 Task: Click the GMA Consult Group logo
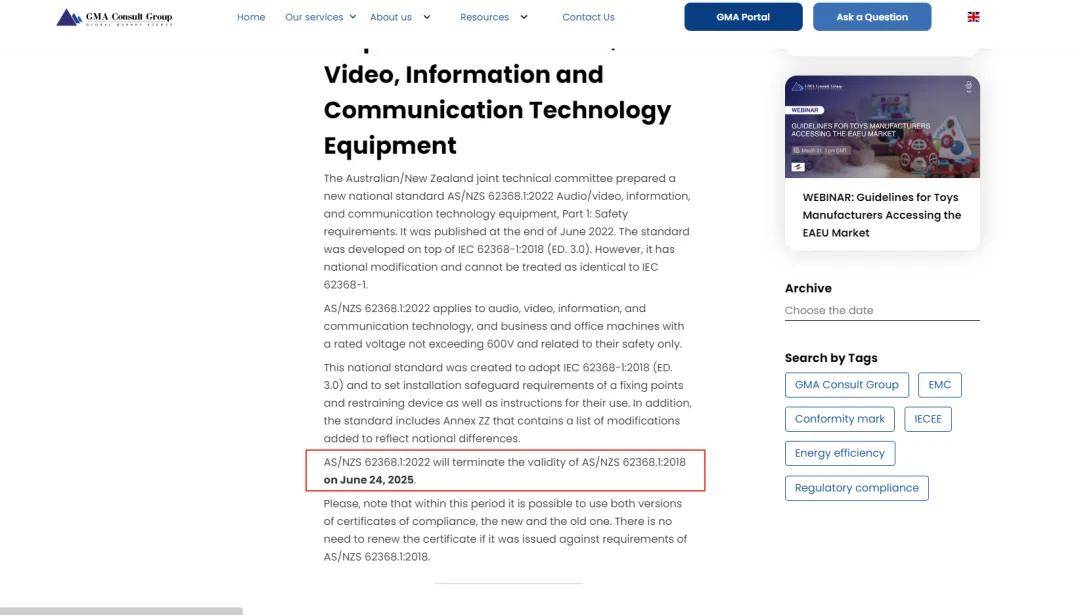[x=114, y=17]
